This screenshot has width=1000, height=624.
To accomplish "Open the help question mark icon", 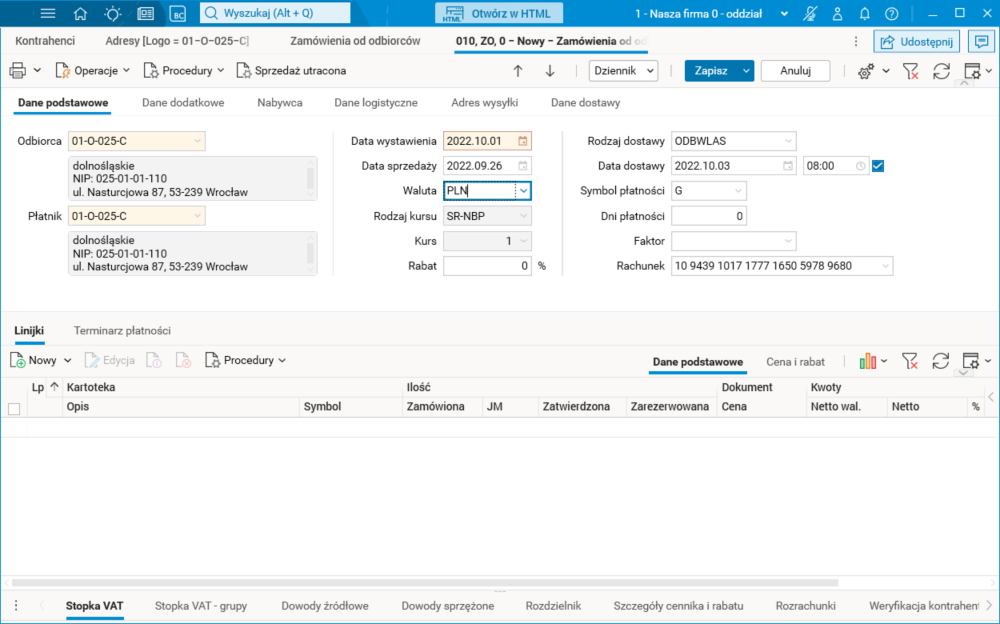I will 892,13.
